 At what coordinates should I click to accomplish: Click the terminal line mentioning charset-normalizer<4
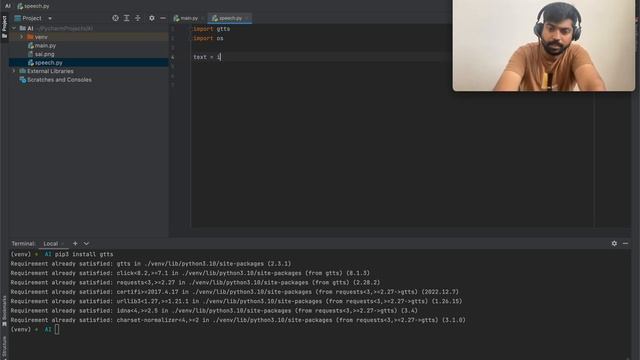tap(238, 320)
